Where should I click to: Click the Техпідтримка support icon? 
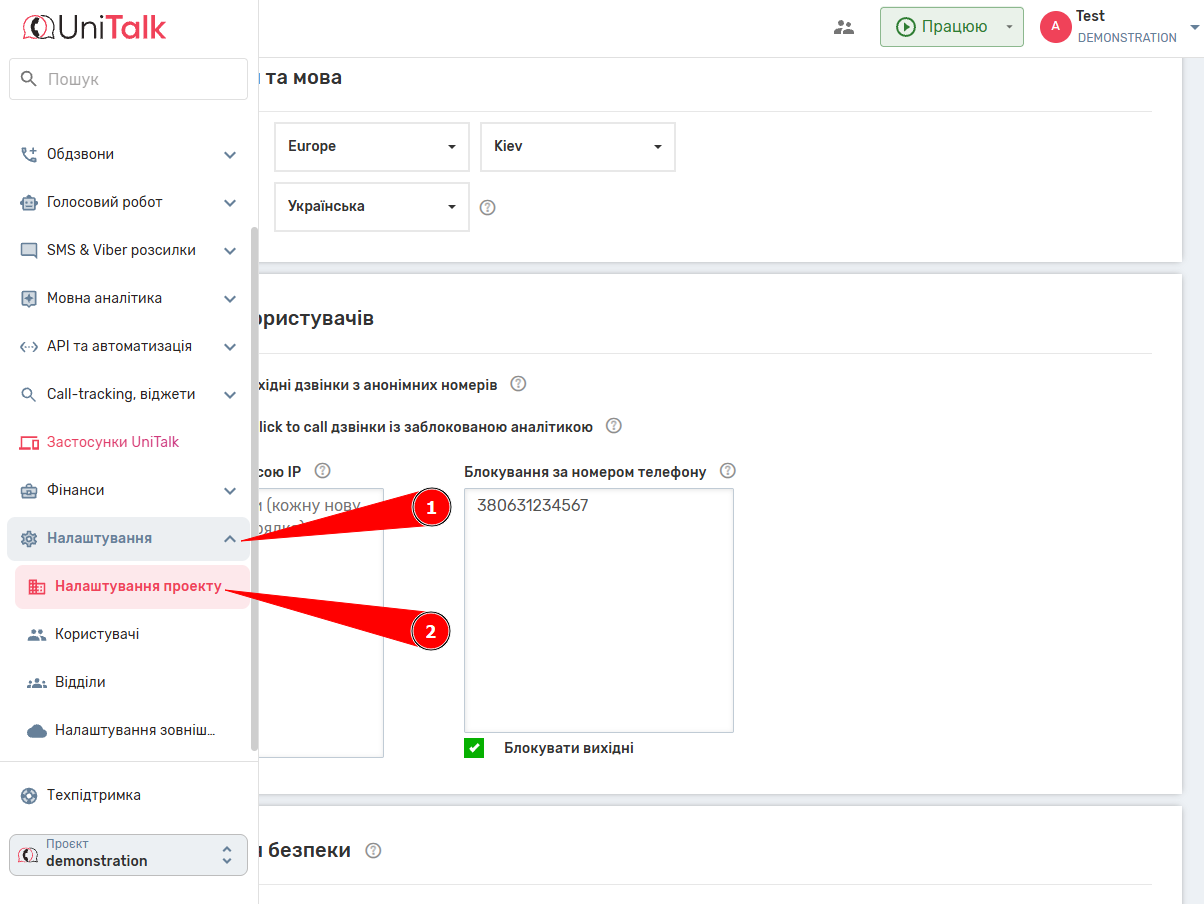click(29, 795)
